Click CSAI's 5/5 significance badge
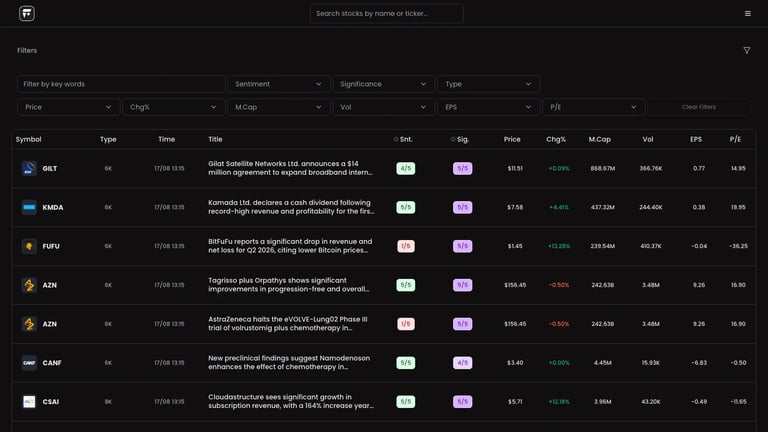The width and height of the screenshot is (768, 432). coord(462,402)
